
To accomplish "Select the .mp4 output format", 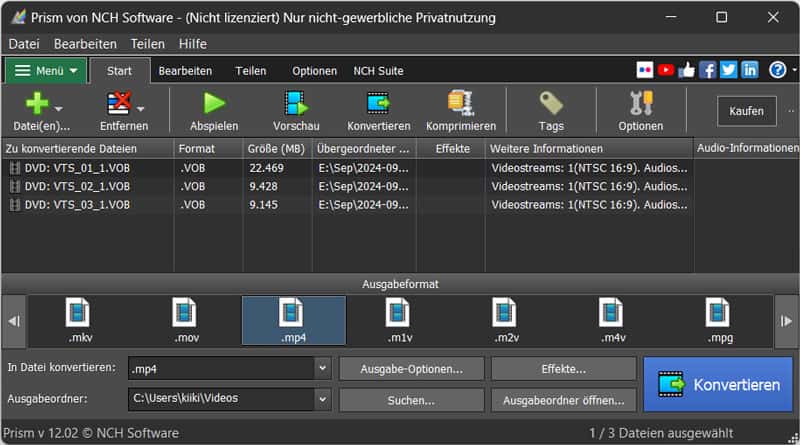I will coord(294,320).
